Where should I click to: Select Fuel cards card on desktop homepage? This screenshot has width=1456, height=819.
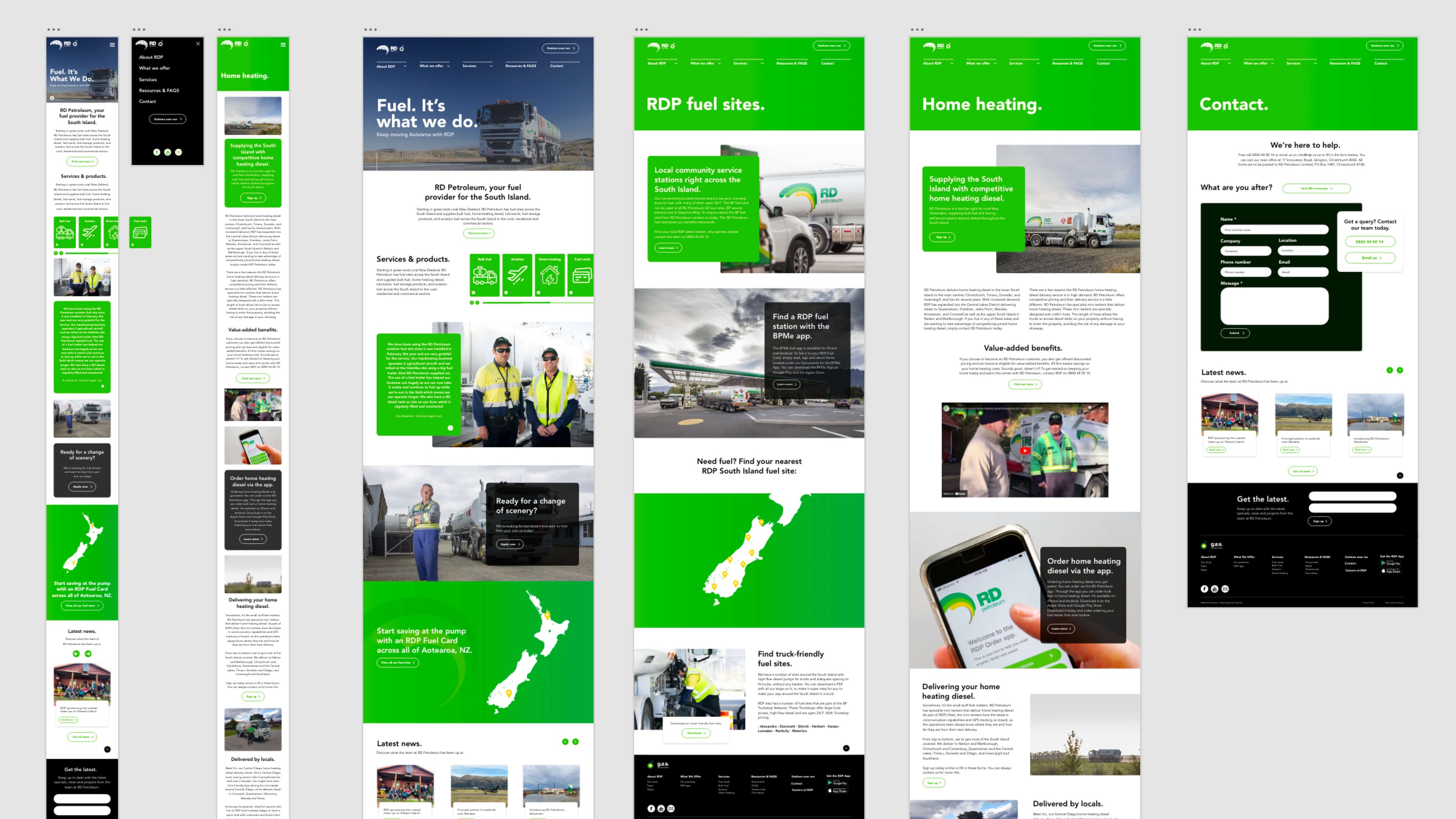click(581, 275)
